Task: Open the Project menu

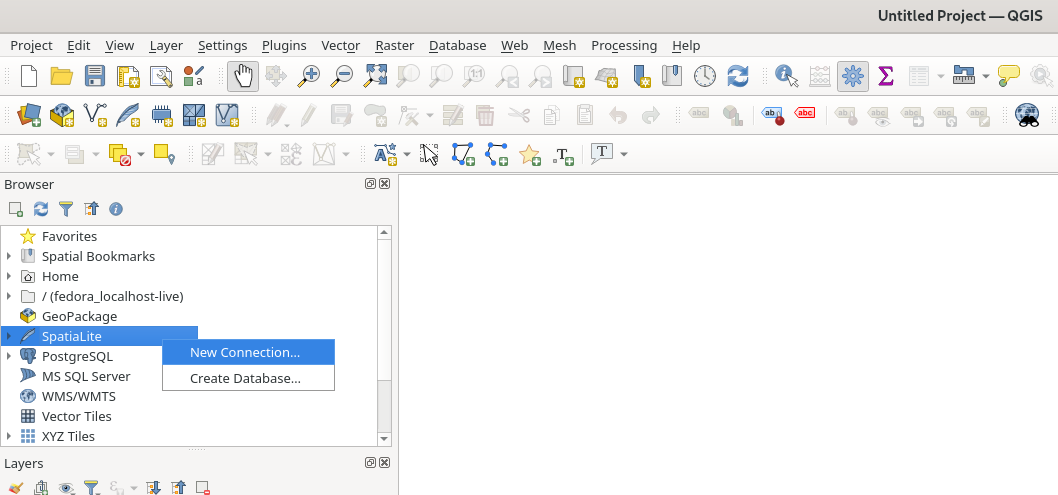Action: (31, 45)
